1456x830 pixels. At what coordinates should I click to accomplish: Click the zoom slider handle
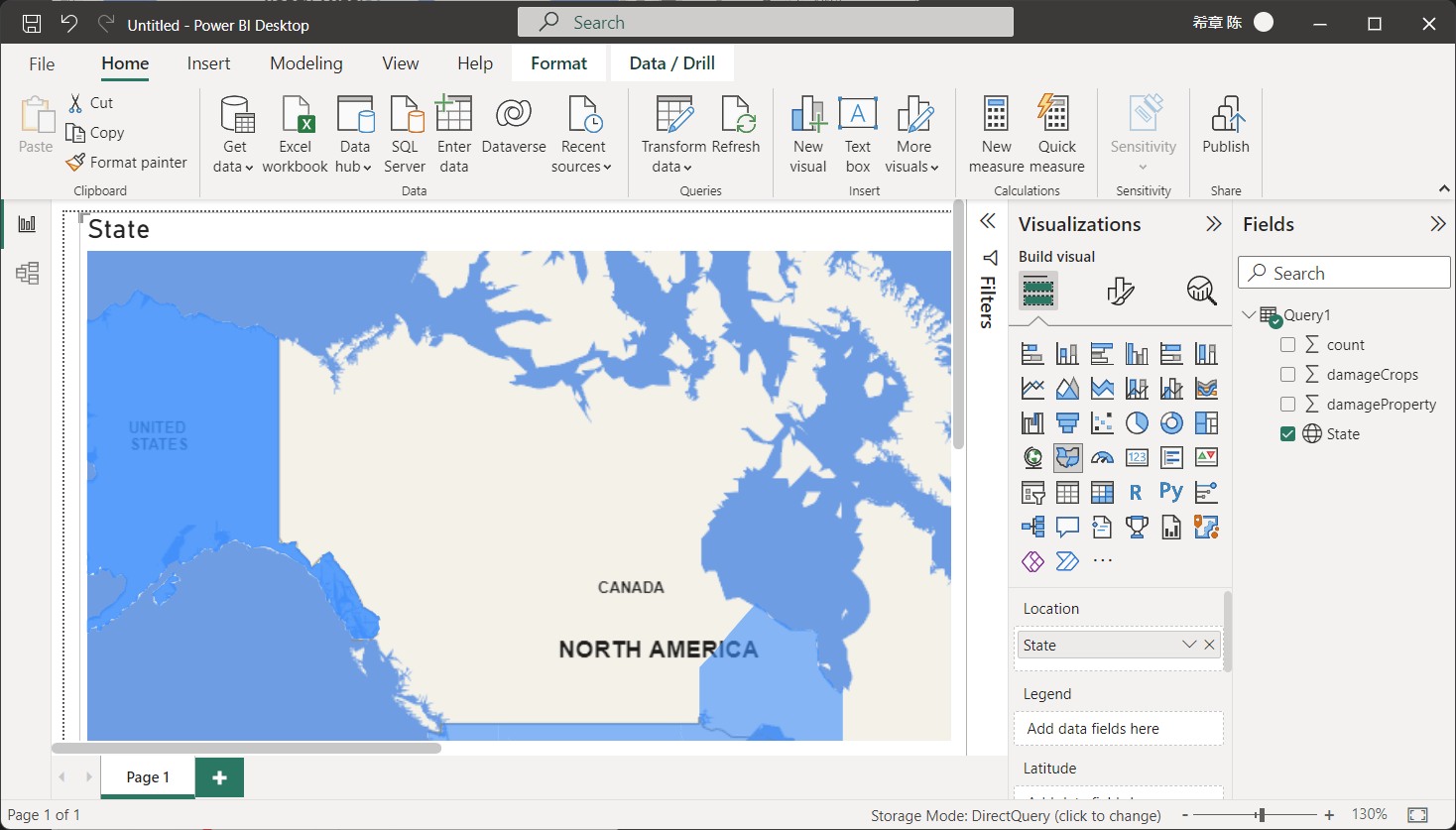1261,815
